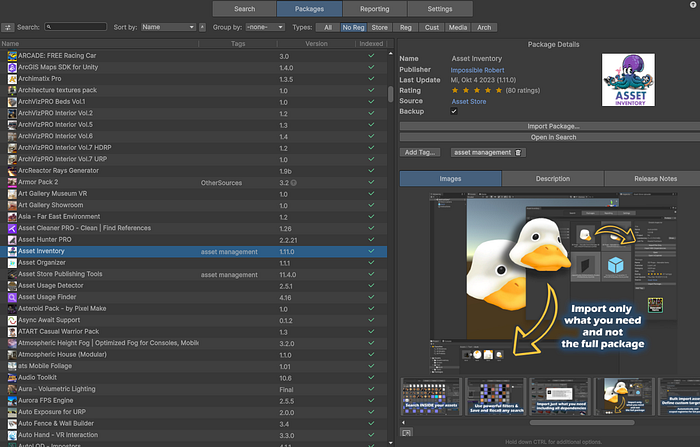Open the Group by dropdown
Image resolution: width=700 pixels, height=447 pixels.
[x=266, y=27]
